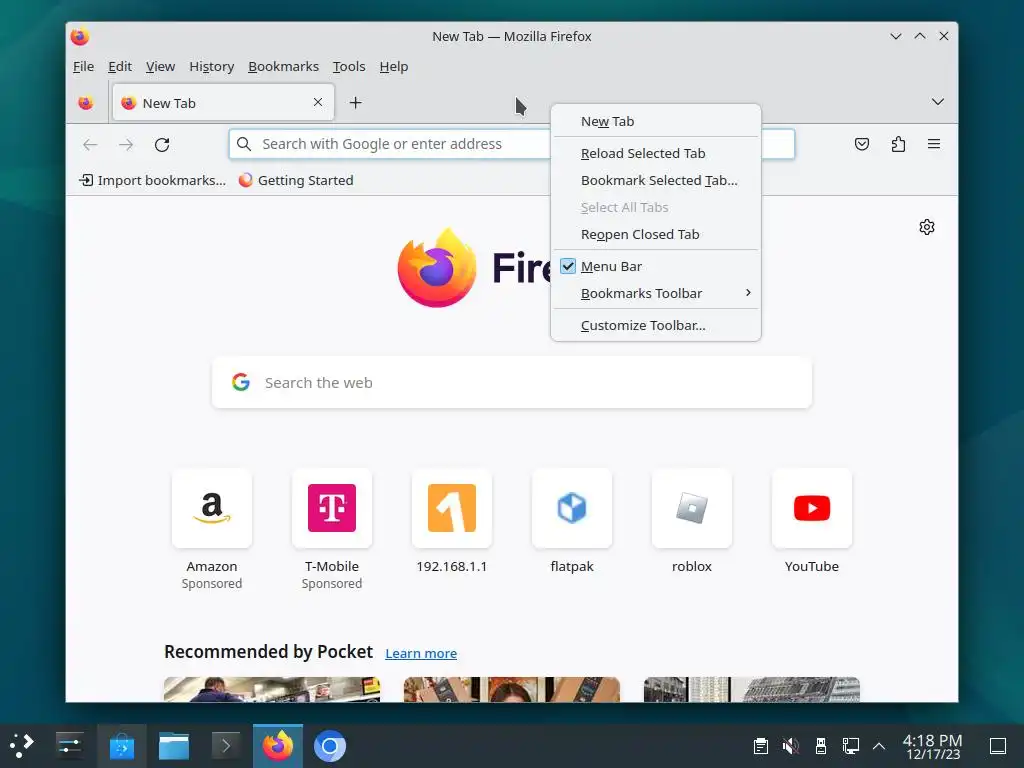Click the Search the web box
The width and height of the screenshot is (1024, 768).
(x=511, y=383)
